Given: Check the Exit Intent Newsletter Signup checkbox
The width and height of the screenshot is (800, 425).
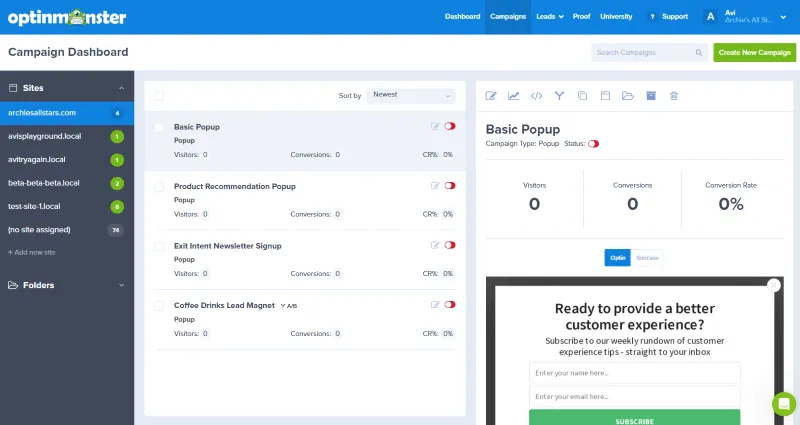Looking at the screenshot, I should [x=159, y=246].
